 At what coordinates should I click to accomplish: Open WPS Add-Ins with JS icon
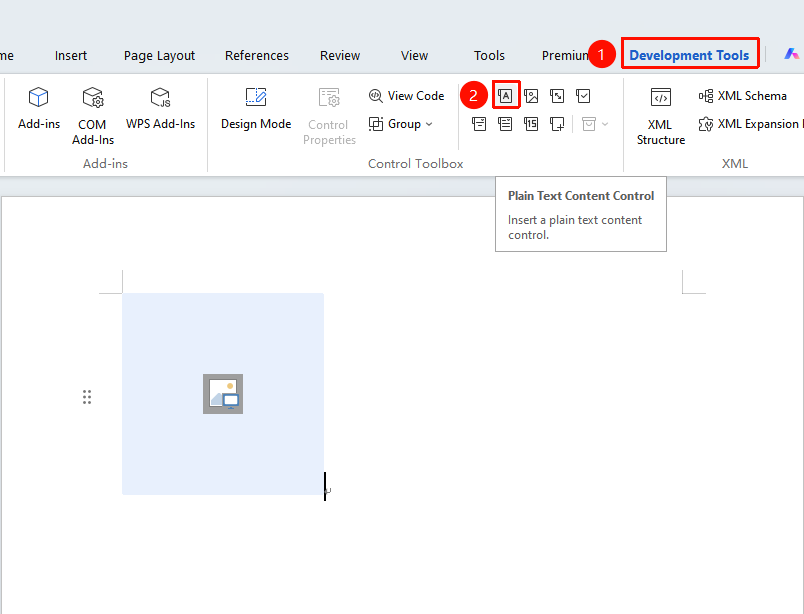coord(160,108)
